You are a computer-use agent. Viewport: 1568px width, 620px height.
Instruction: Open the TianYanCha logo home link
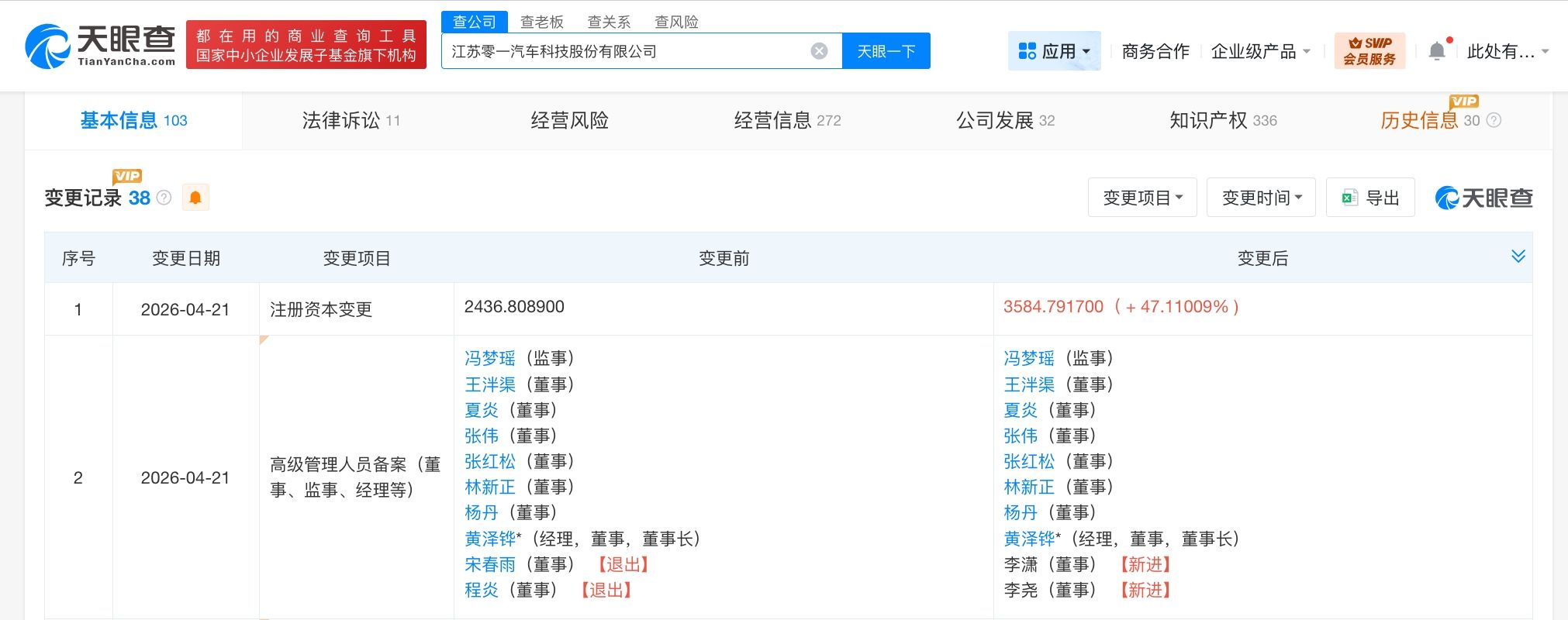point(100,46)
